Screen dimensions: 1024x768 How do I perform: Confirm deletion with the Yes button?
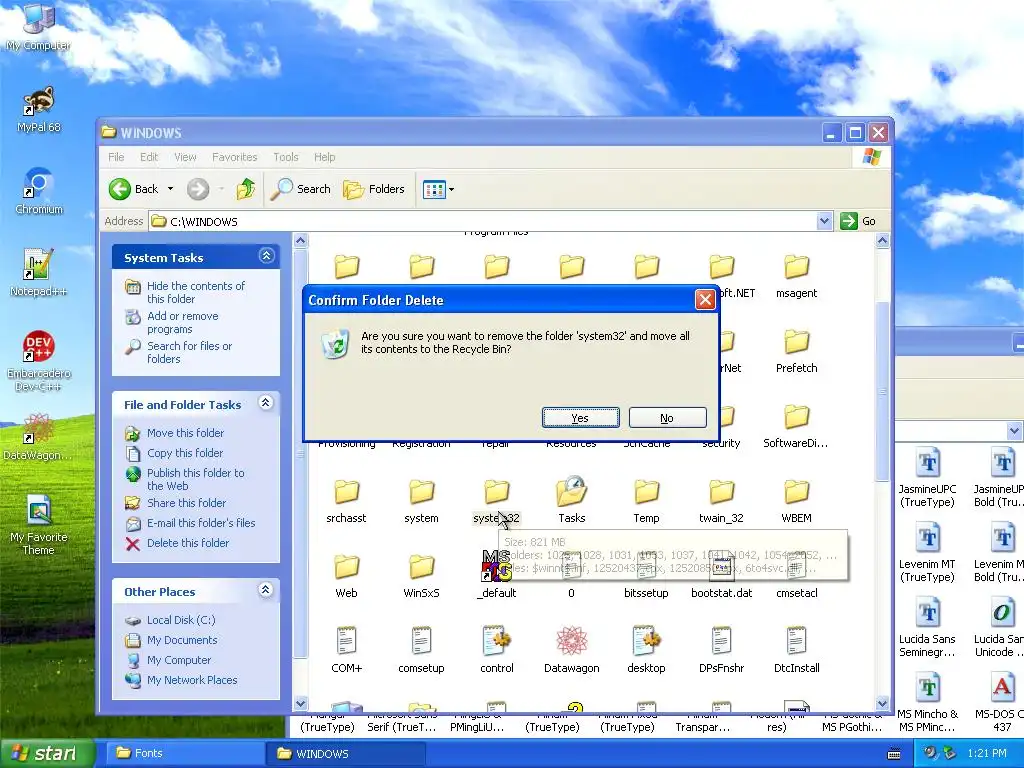point(581,418)
